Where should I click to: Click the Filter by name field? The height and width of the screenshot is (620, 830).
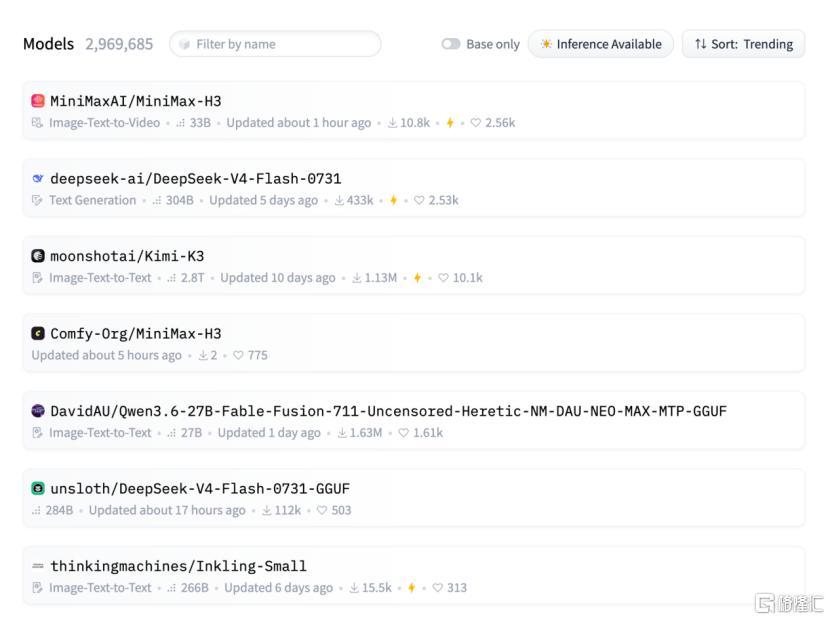[275, 44]
